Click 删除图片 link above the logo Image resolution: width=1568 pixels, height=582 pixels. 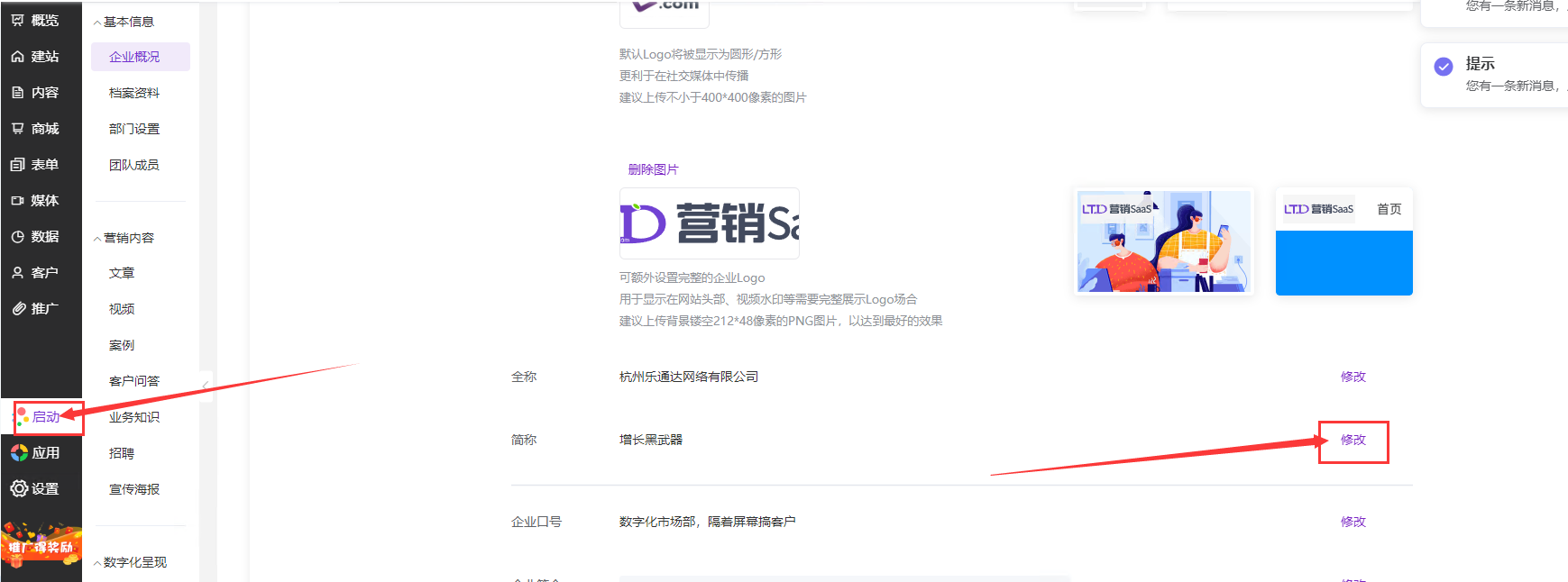click(x=654, y=169)
